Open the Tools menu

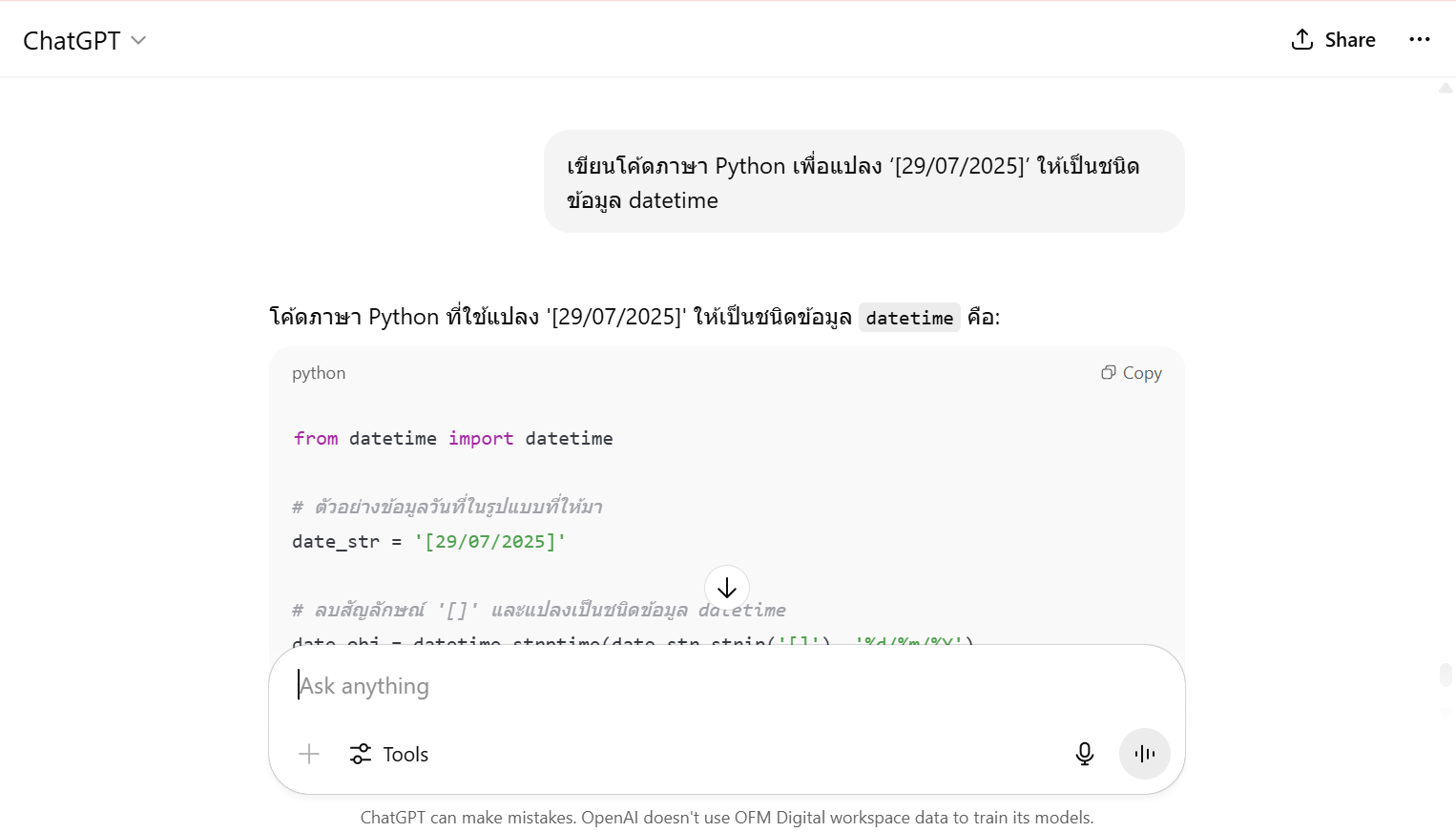coord(389,754)
